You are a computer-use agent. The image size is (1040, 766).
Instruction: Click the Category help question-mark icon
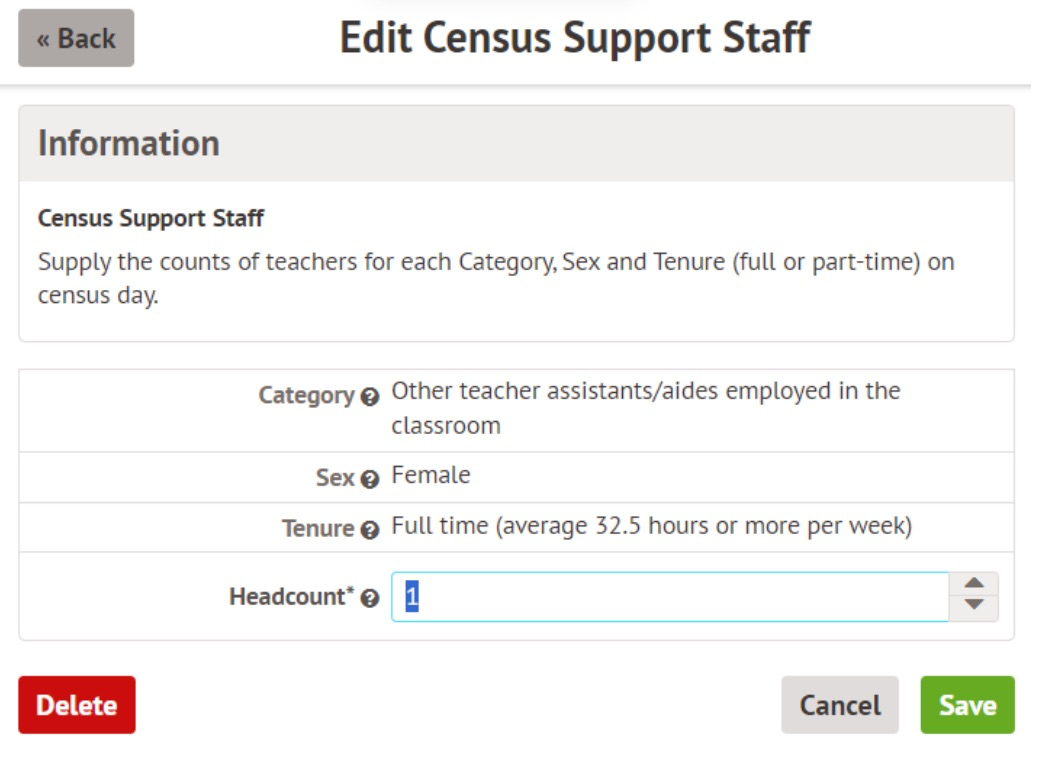coord(370,397)
